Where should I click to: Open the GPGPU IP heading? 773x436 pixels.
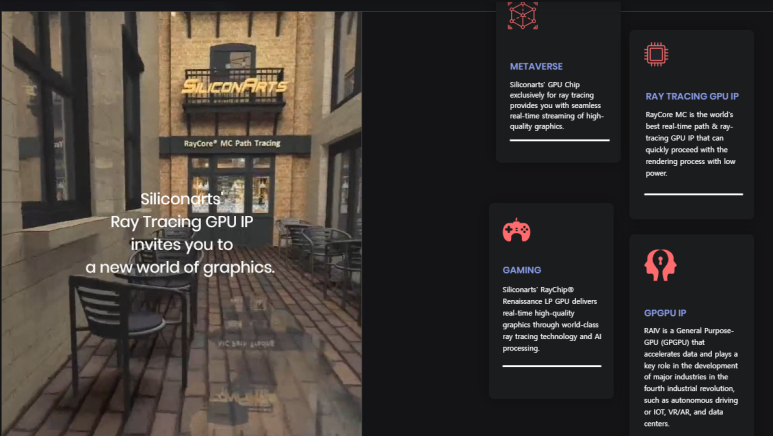[665, 313]
